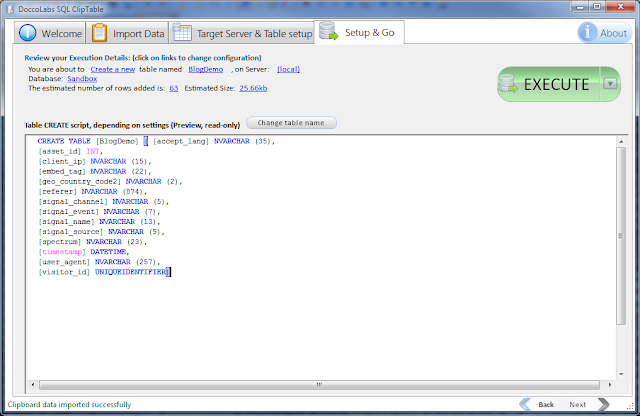
Task: Click the [asset_id] INT line
Action: [71, 151]
